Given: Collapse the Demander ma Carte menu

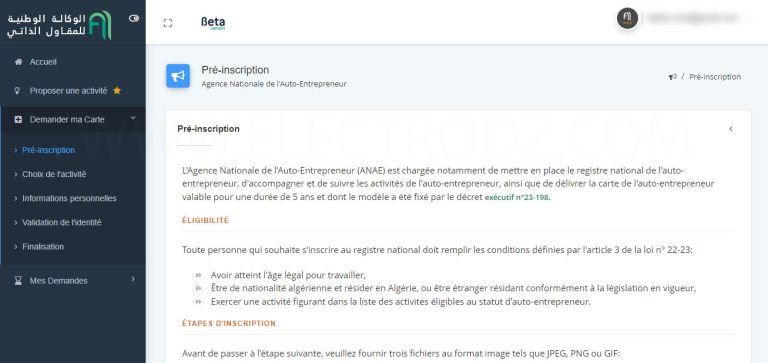Looking at the screenshot, I should click(x=133, y=118).
